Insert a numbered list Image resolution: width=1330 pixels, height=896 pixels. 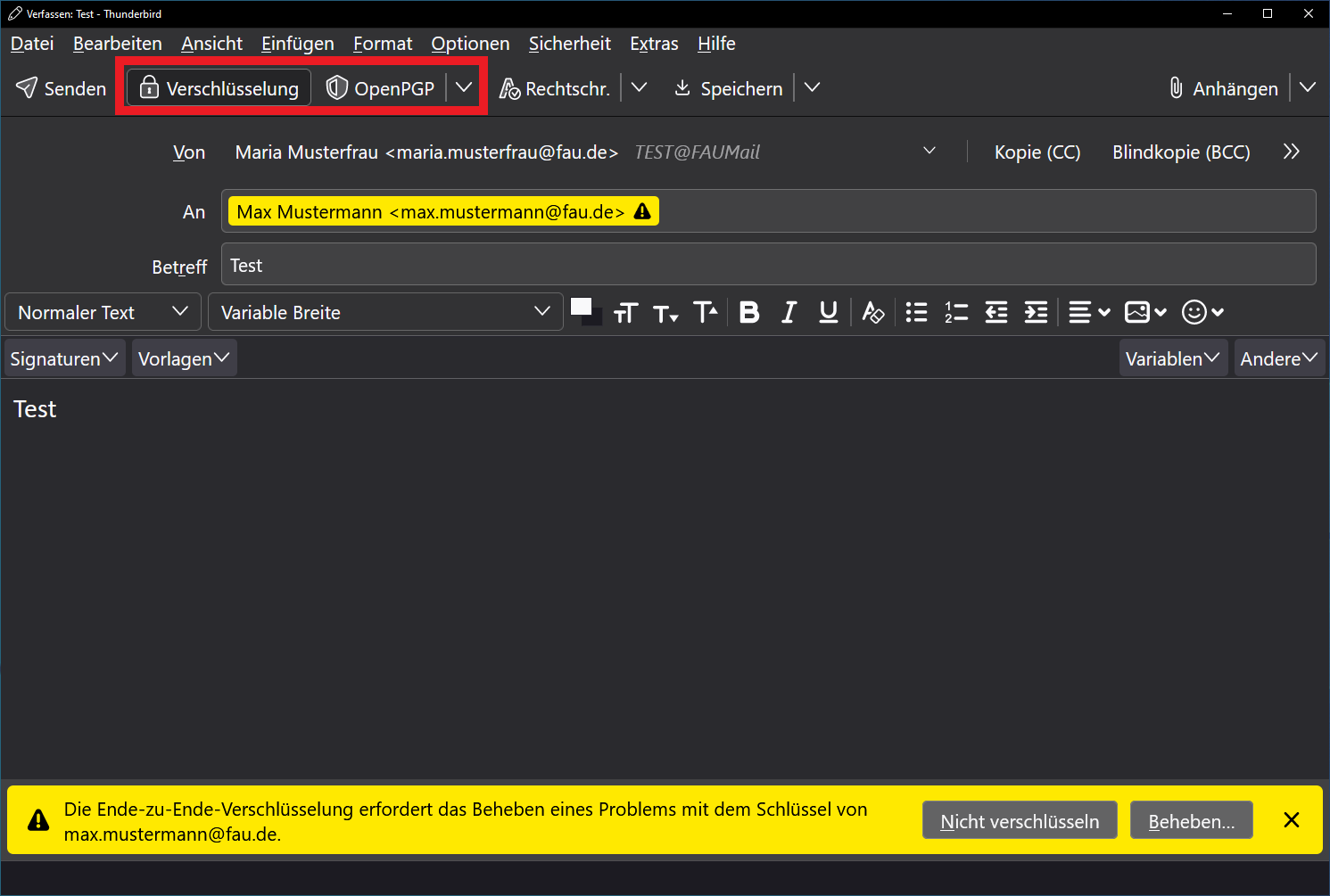[x=956, y=312]
